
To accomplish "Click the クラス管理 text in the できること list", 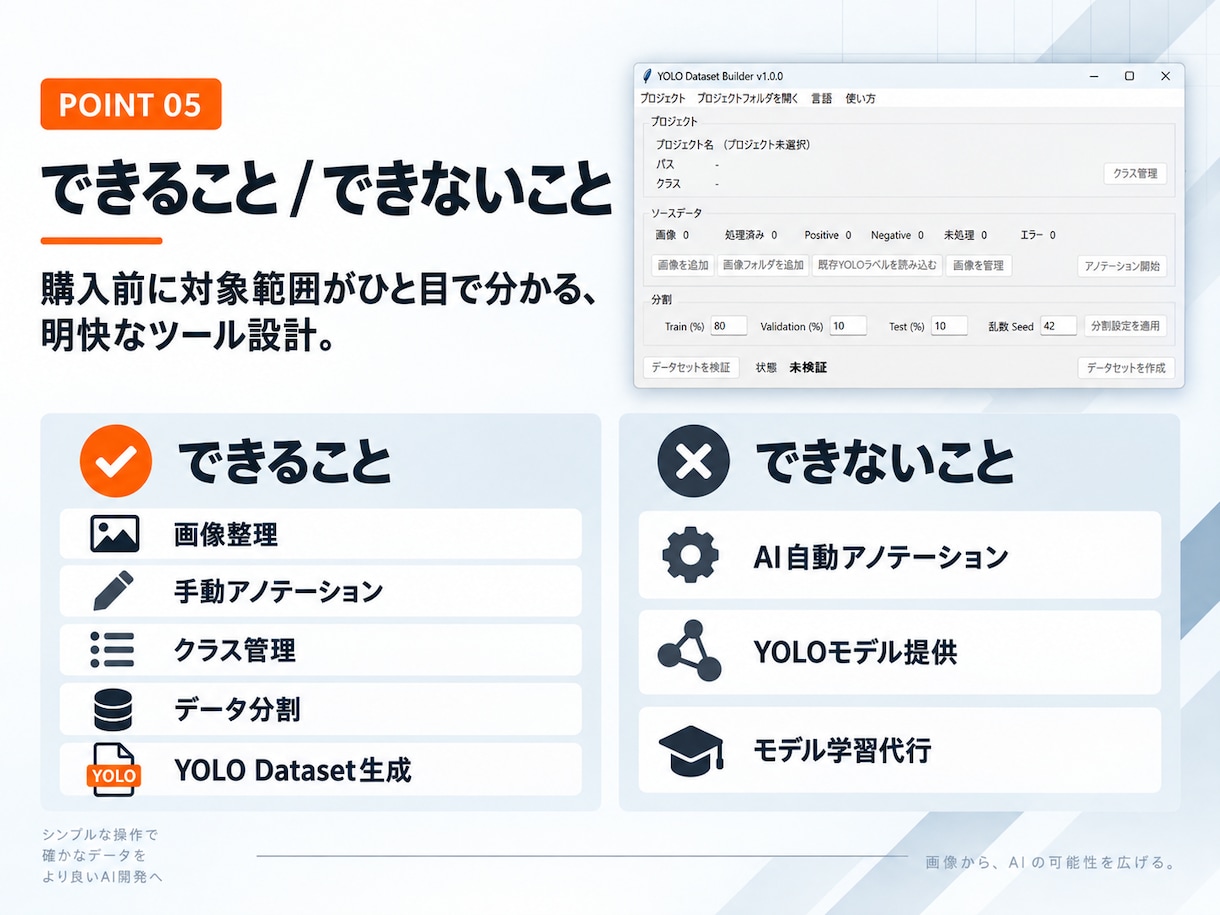I will pyautogui.click(x=235, y=651).
